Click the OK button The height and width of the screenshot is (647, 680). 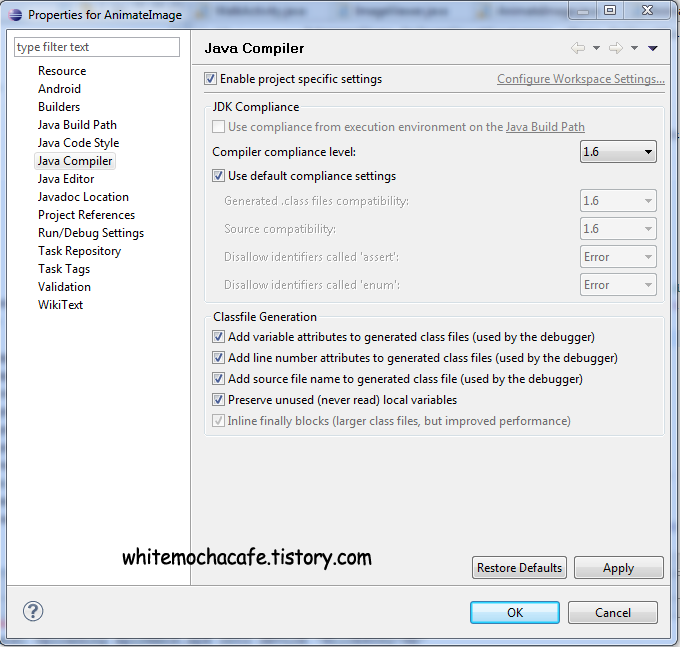coord(515,612)
